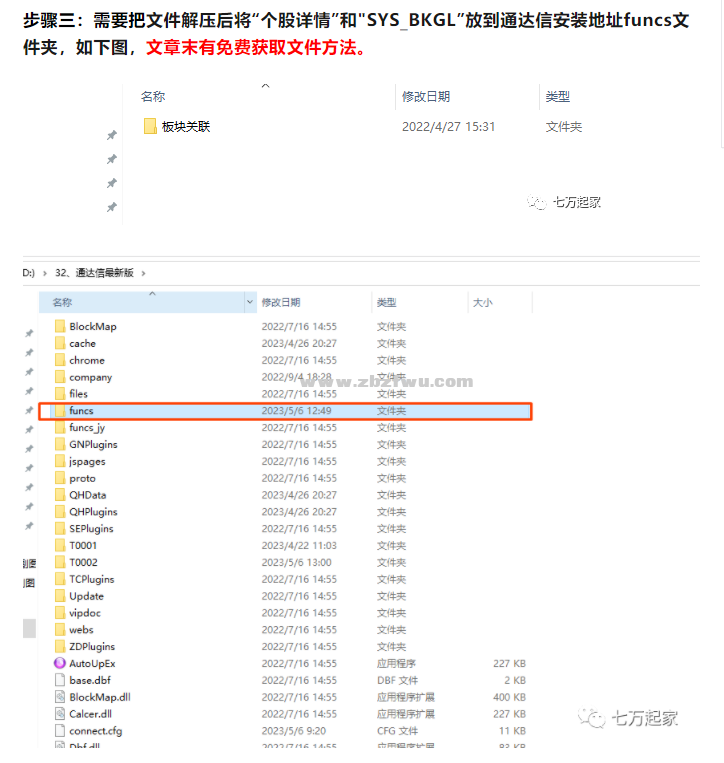
Task: Click the CFG 文件 type of connect.cfg
Action: 398,730
